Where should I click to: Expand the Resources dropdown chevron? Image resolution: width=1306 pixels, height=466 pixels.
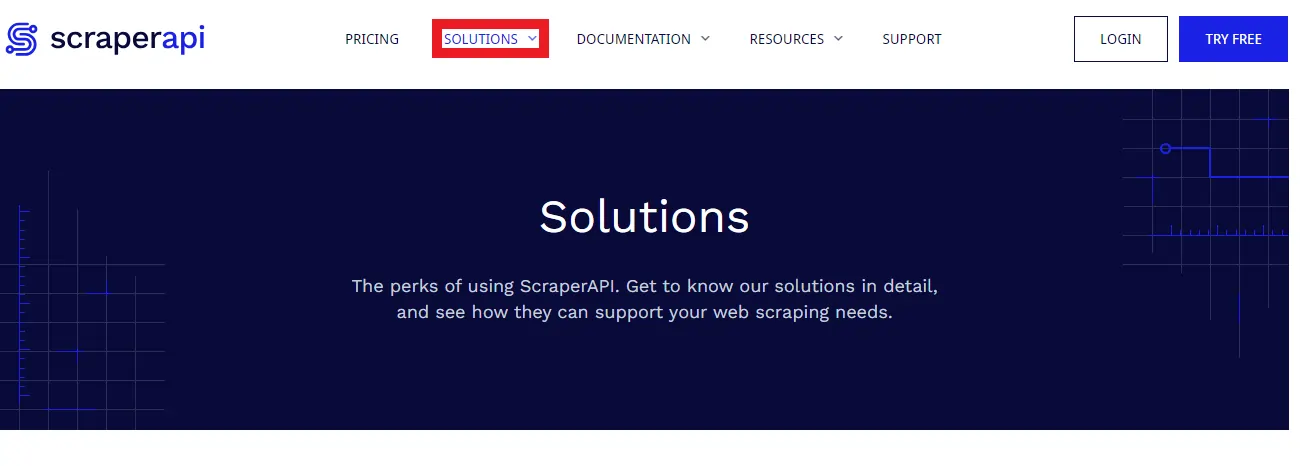coord(838,39)
